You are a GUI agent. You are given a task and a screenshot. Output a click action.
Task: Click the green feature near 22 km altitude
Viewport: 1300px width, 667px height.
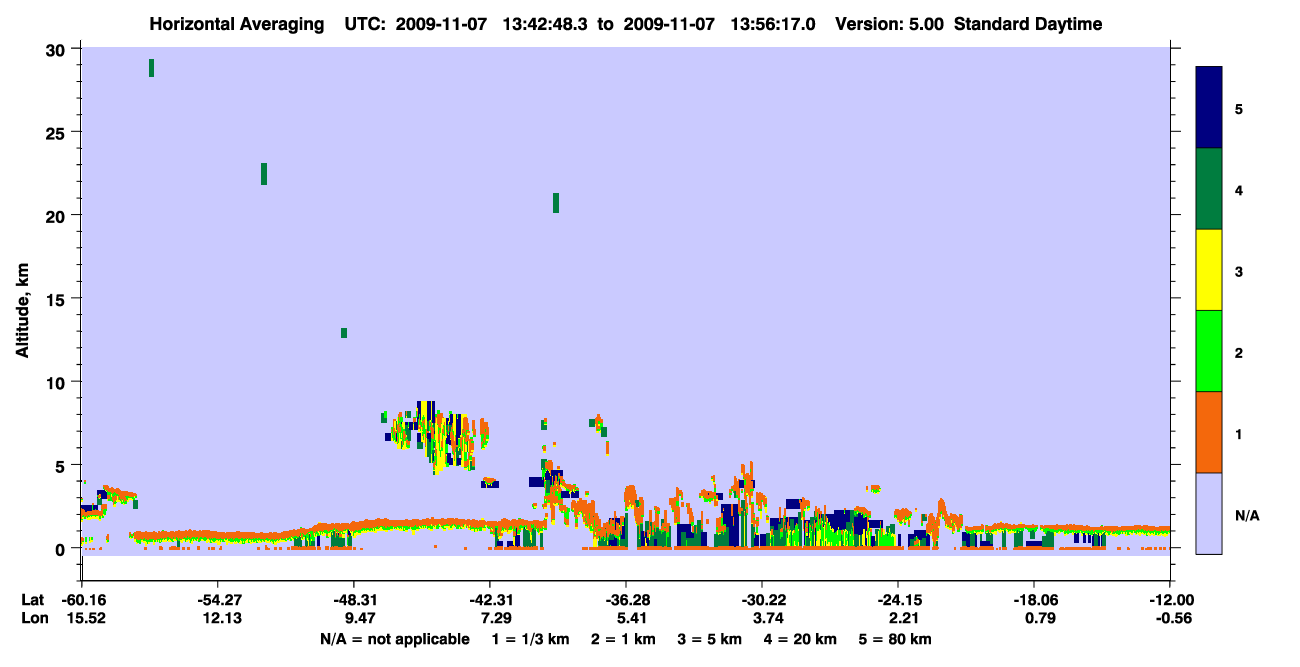pyautogui.click(x=264, y=174)
